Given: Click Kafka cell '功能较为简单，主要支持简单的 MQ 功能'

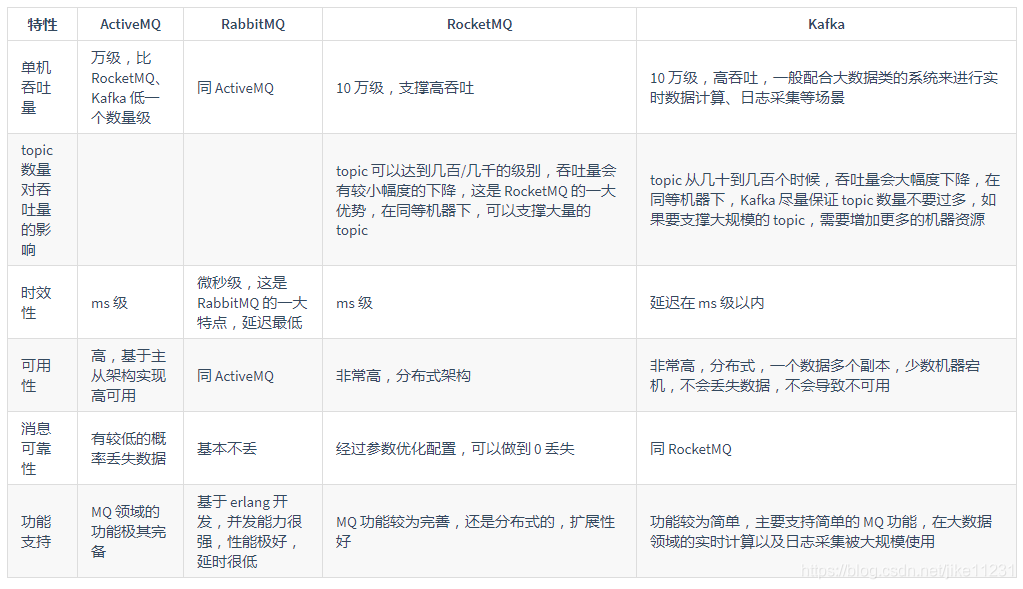Looking at the screenshot, I should [826, 531].
